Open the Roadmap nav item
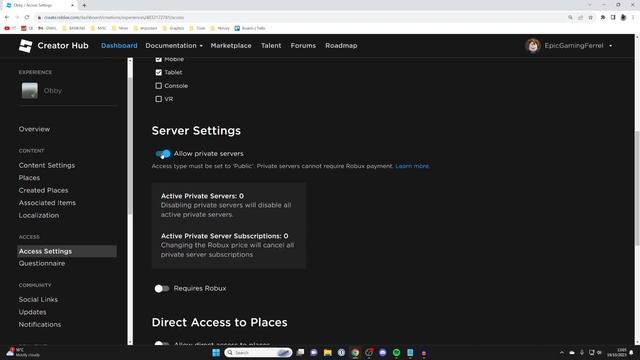 click(x=341, y=46)
